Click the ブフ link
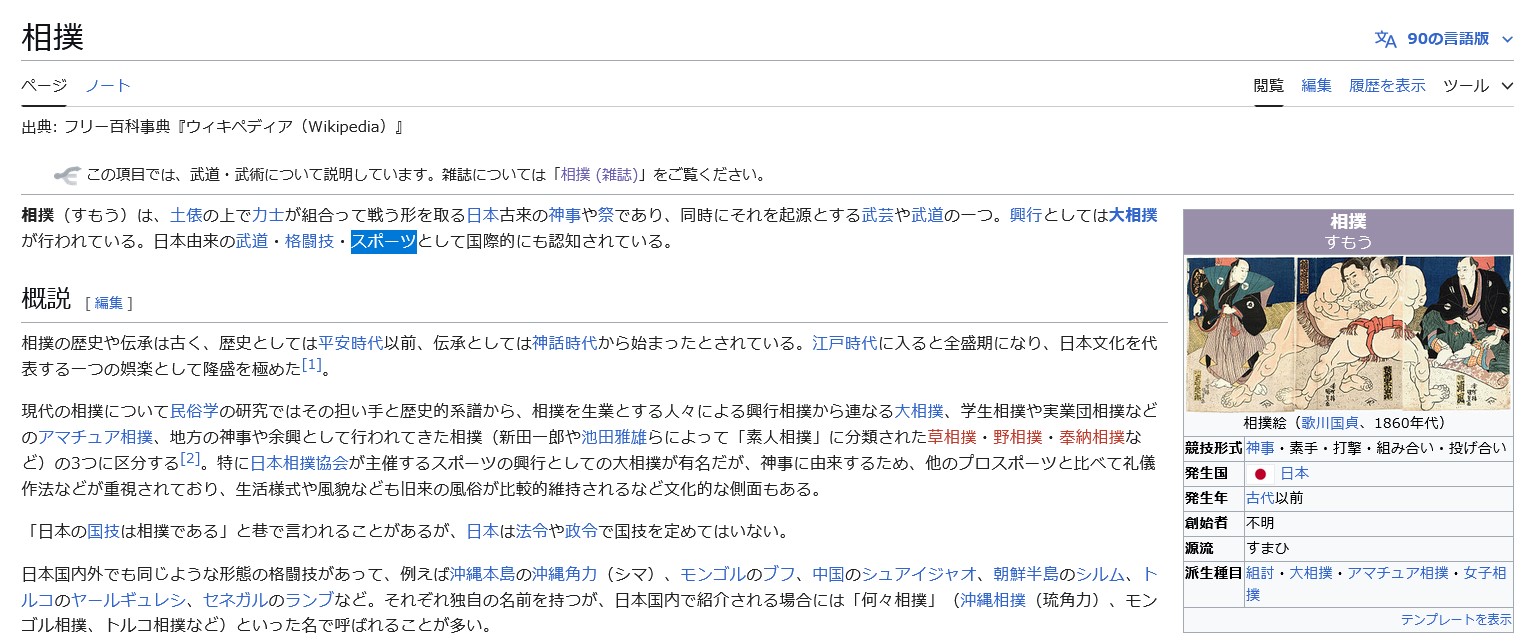 point(779,574)
